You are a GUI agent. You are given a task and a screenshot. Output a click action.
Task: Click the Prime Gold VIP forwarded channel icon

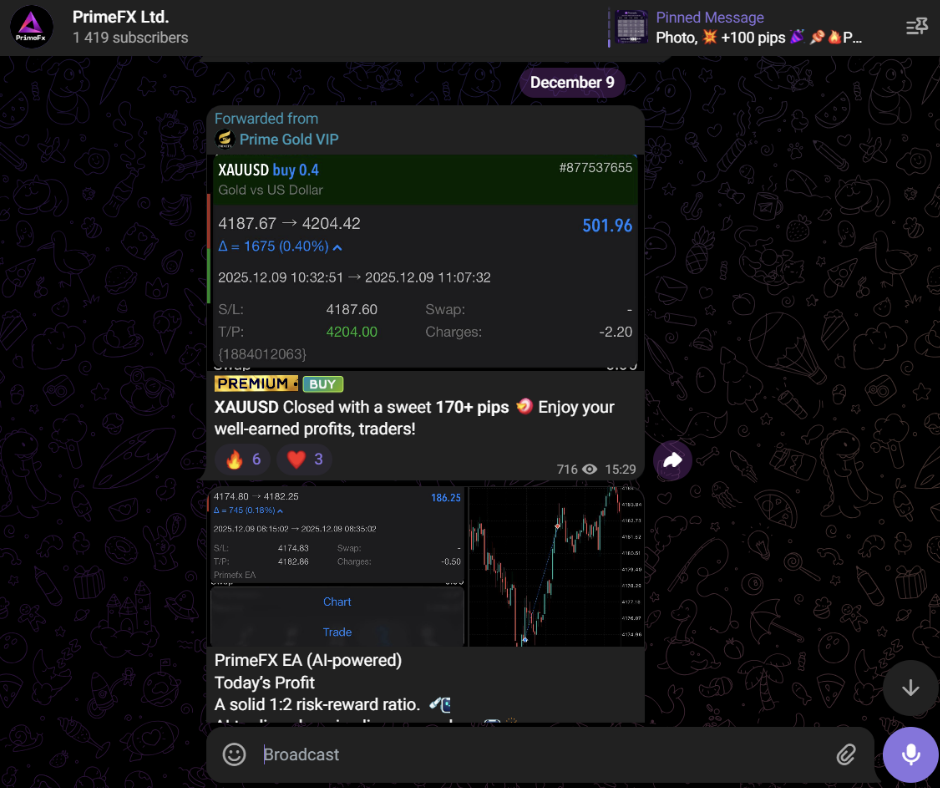(x=225, y=139)
